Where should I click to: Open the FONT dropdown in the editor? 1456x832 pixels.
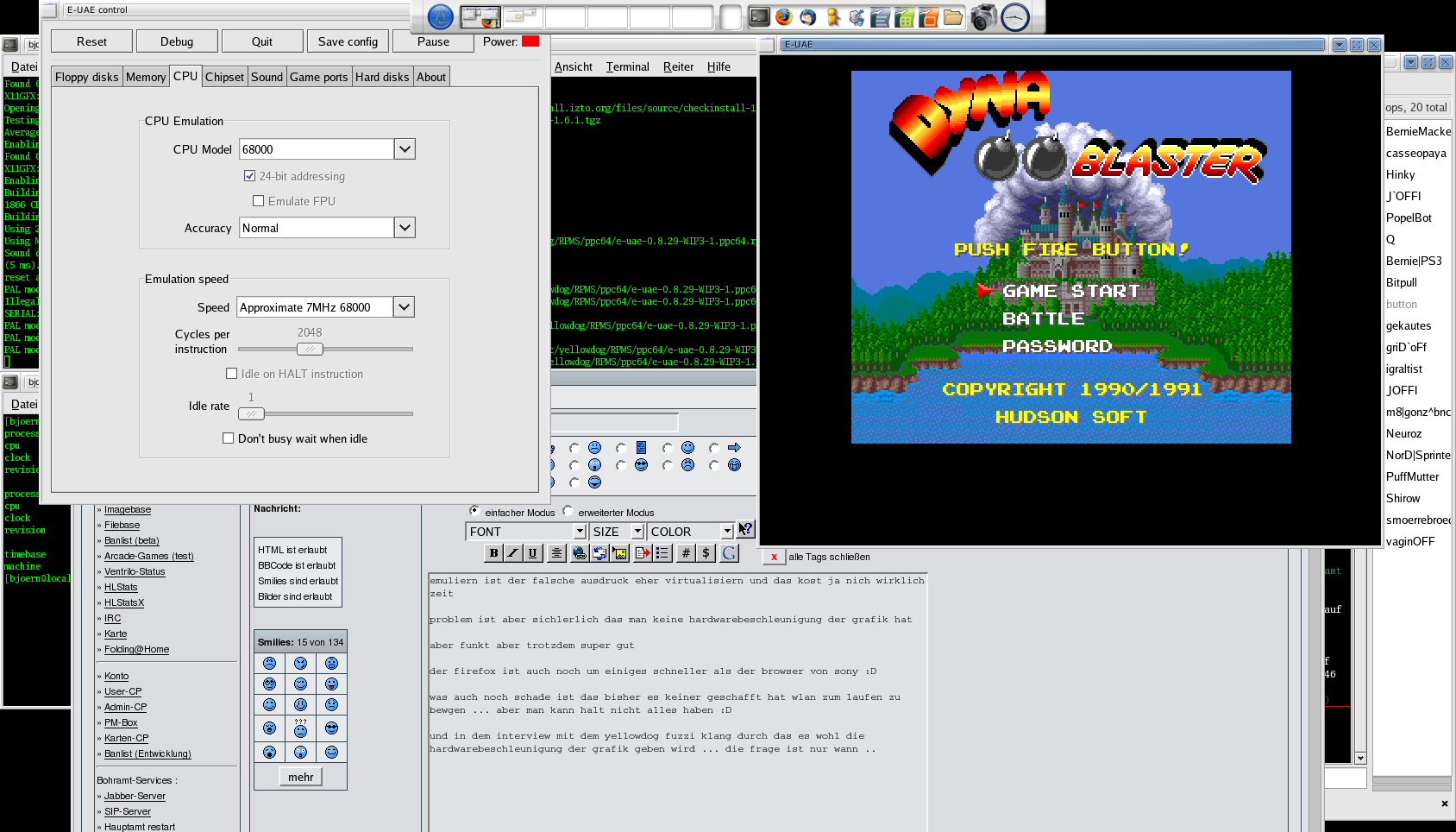pos(580,532)
